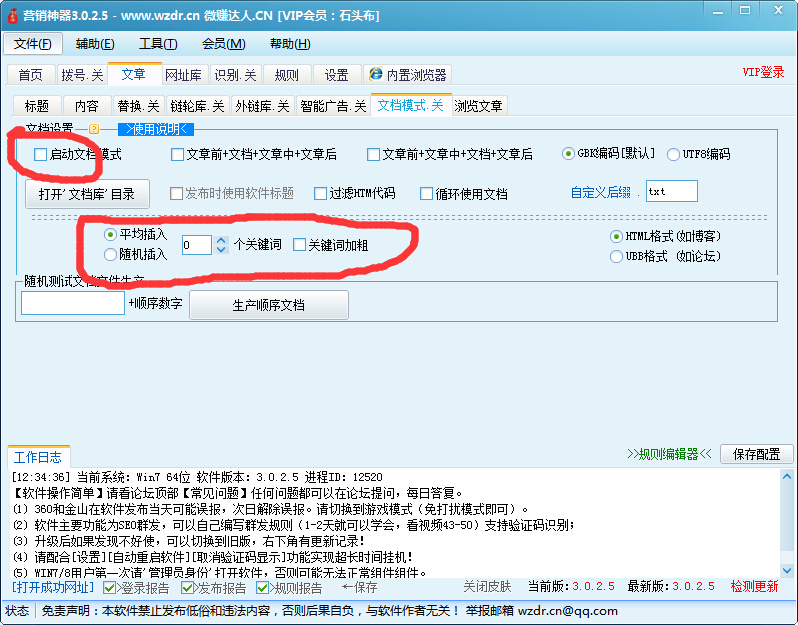Switch to the 拨号.关 tab
Screen dimensions: 798x625
click(82, 75)
